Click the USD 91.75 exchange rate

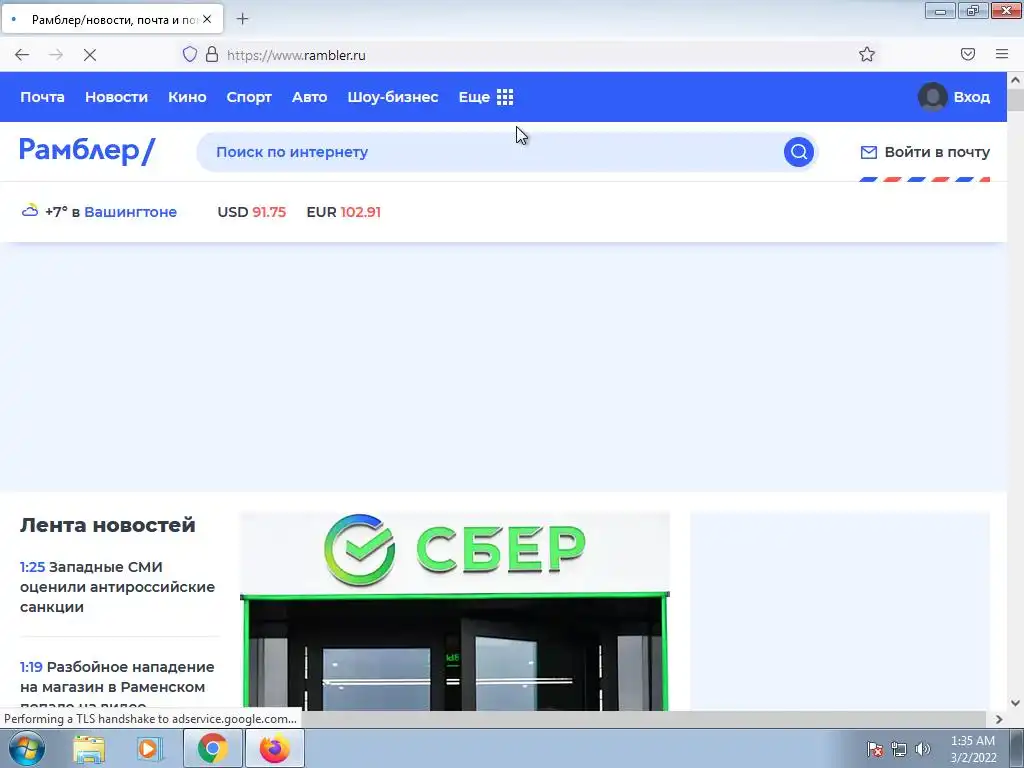click(251, 212)
